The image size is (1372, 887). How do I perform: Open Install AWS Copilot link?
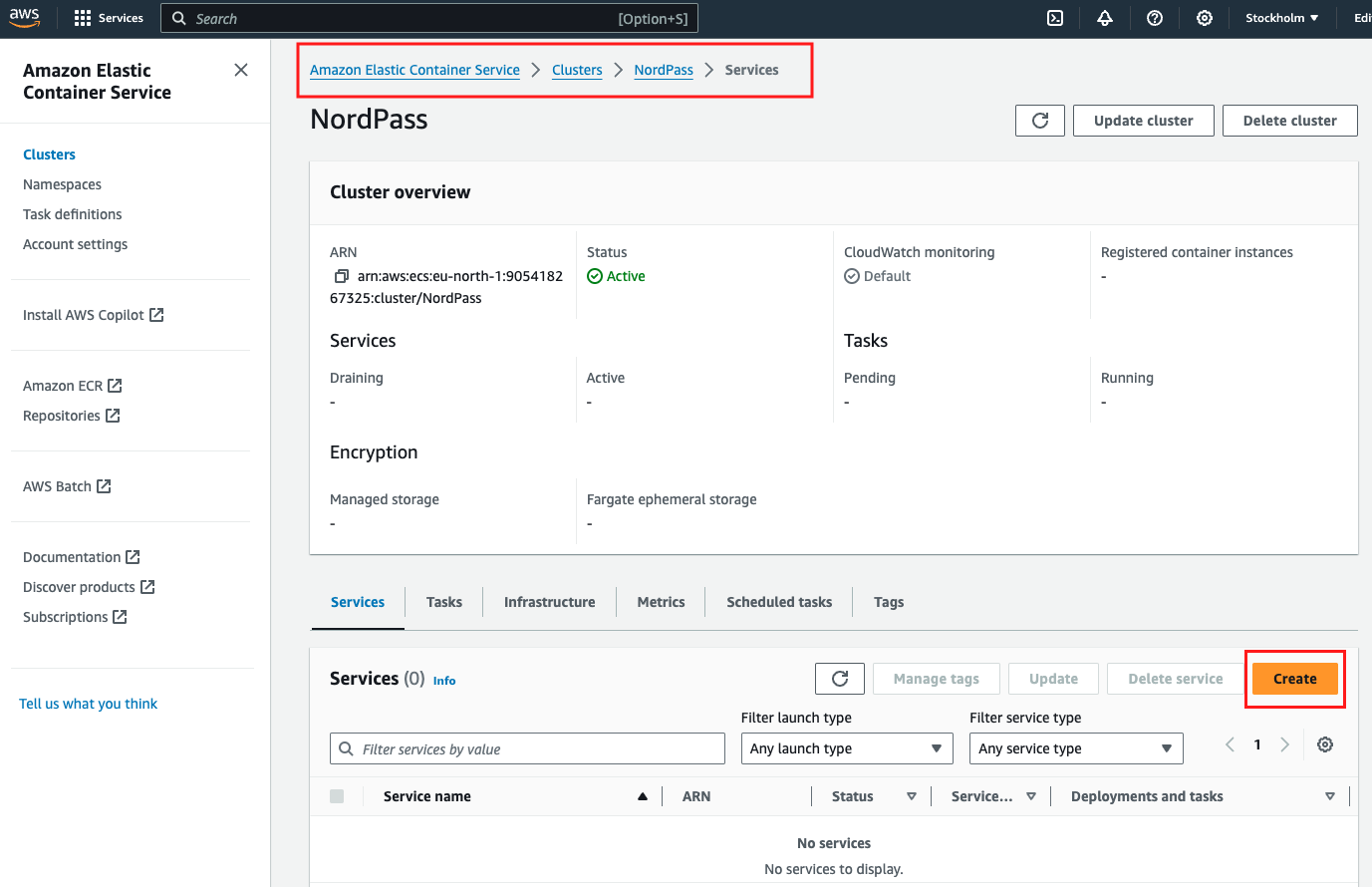[x=94, y=315]
